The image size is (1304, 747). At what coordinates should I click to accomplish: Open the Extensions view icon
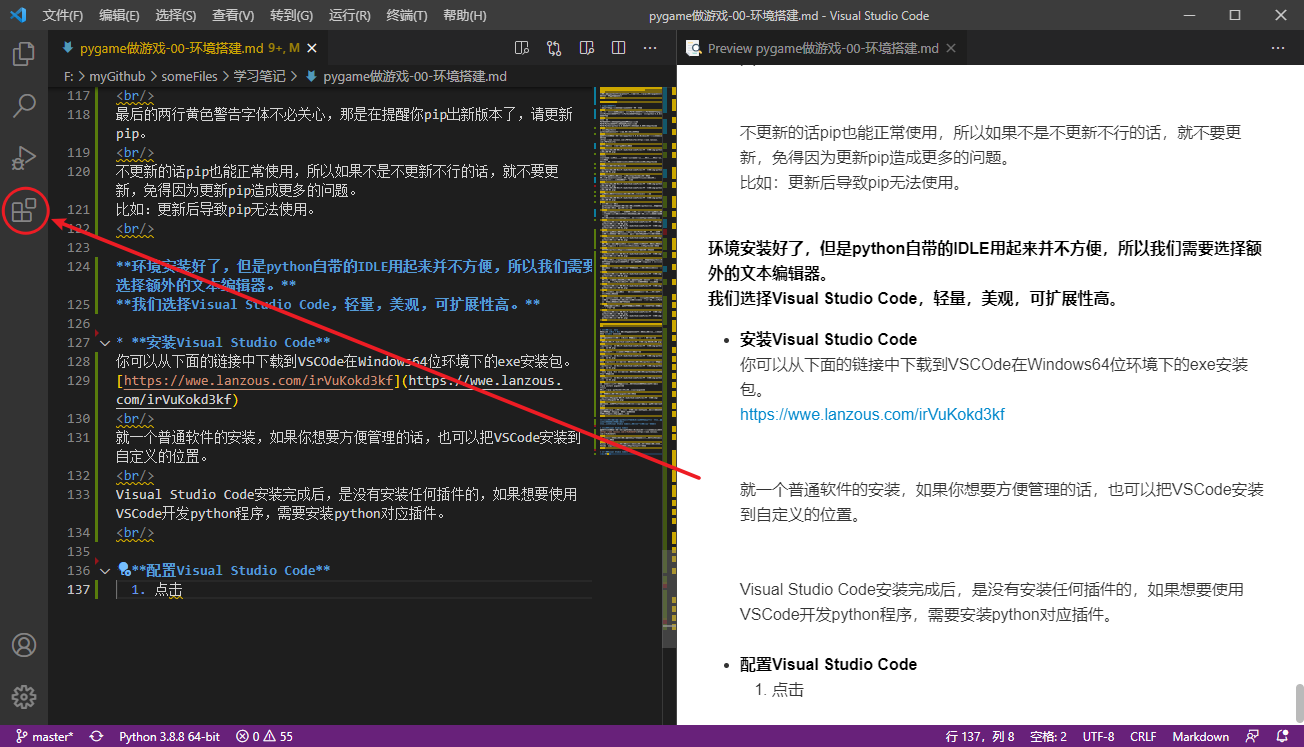[x=24, y=210]
